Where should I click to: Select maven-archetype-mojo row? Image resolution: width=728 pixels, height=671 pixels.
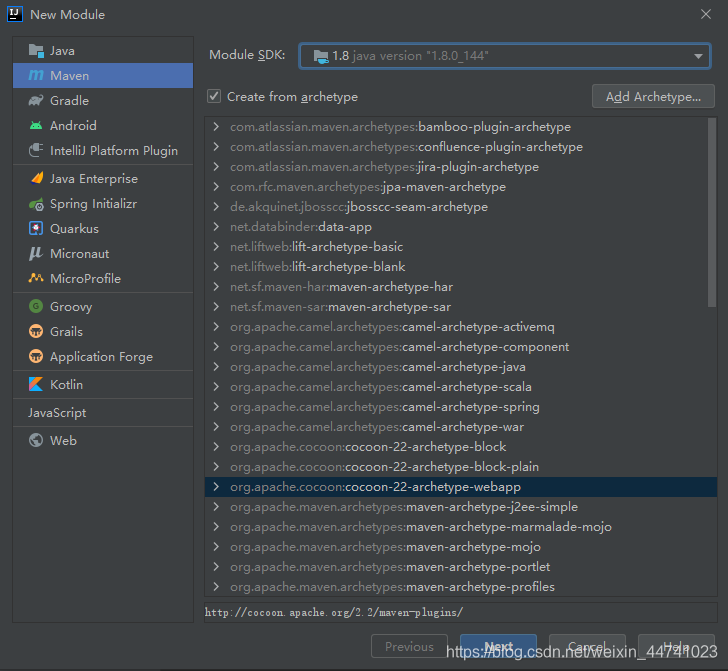[461, 546]
